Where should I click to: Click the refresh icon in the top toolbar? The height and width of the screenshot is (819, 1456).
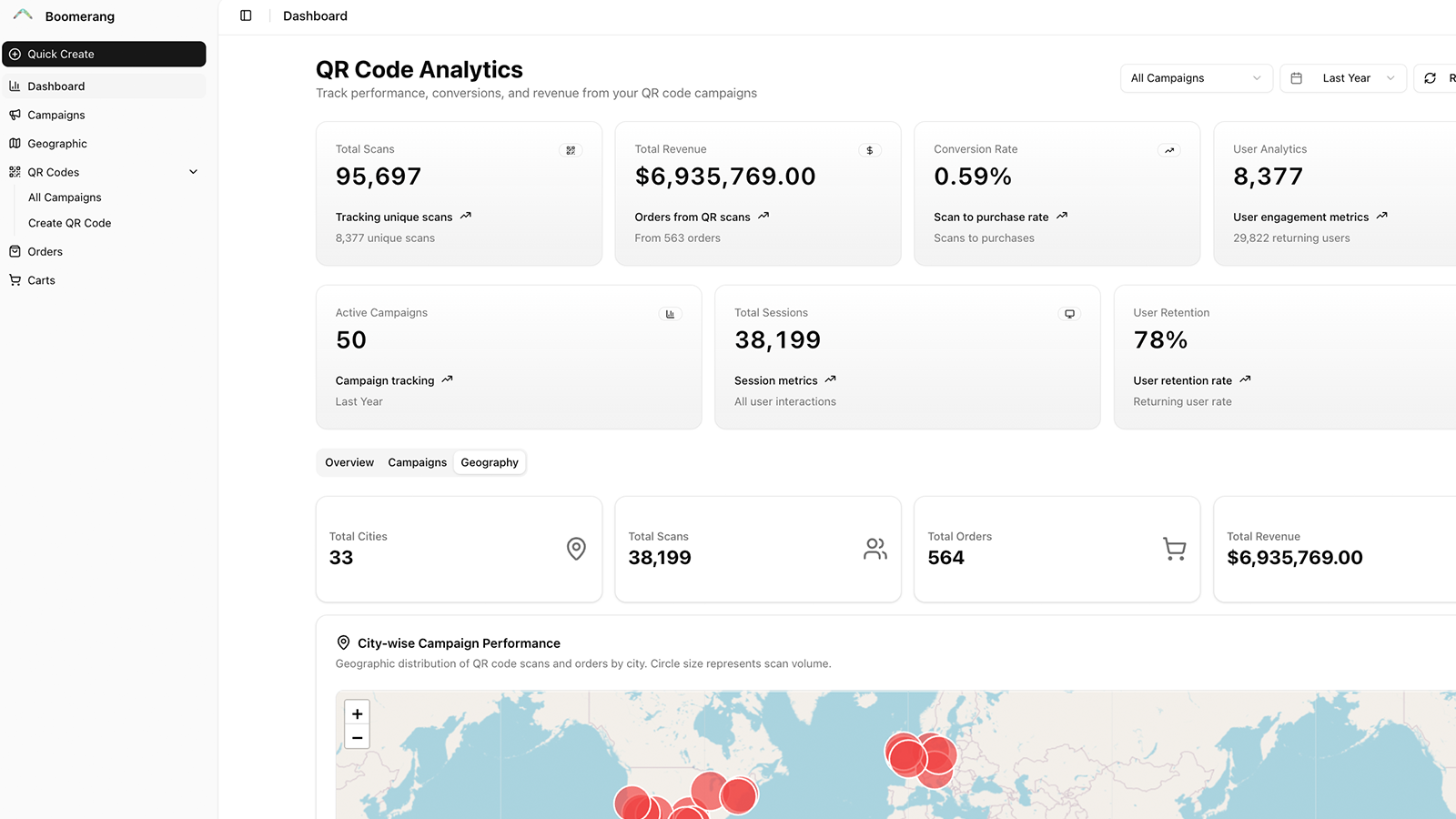pos(1430,78)
